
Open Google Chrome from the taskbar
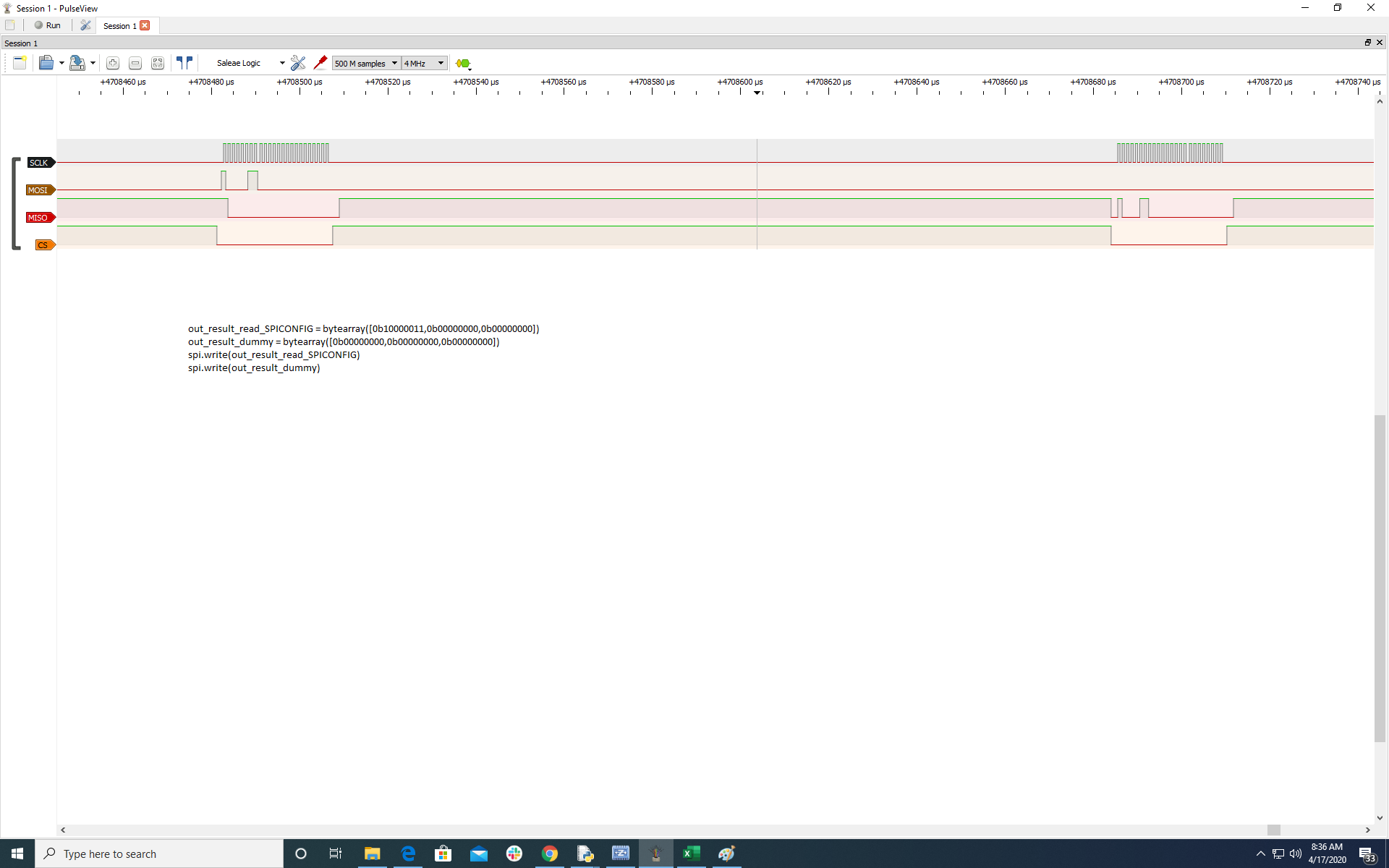(550, 854)
